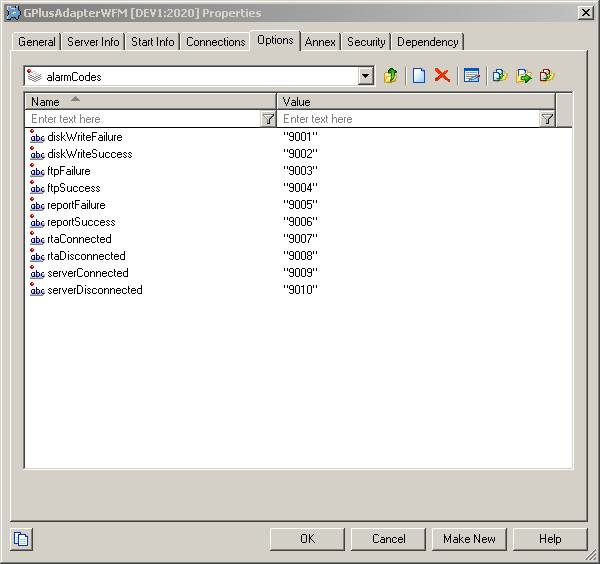Click the Make New button
This screenshot has width=600, height=564.
(469, 539)
